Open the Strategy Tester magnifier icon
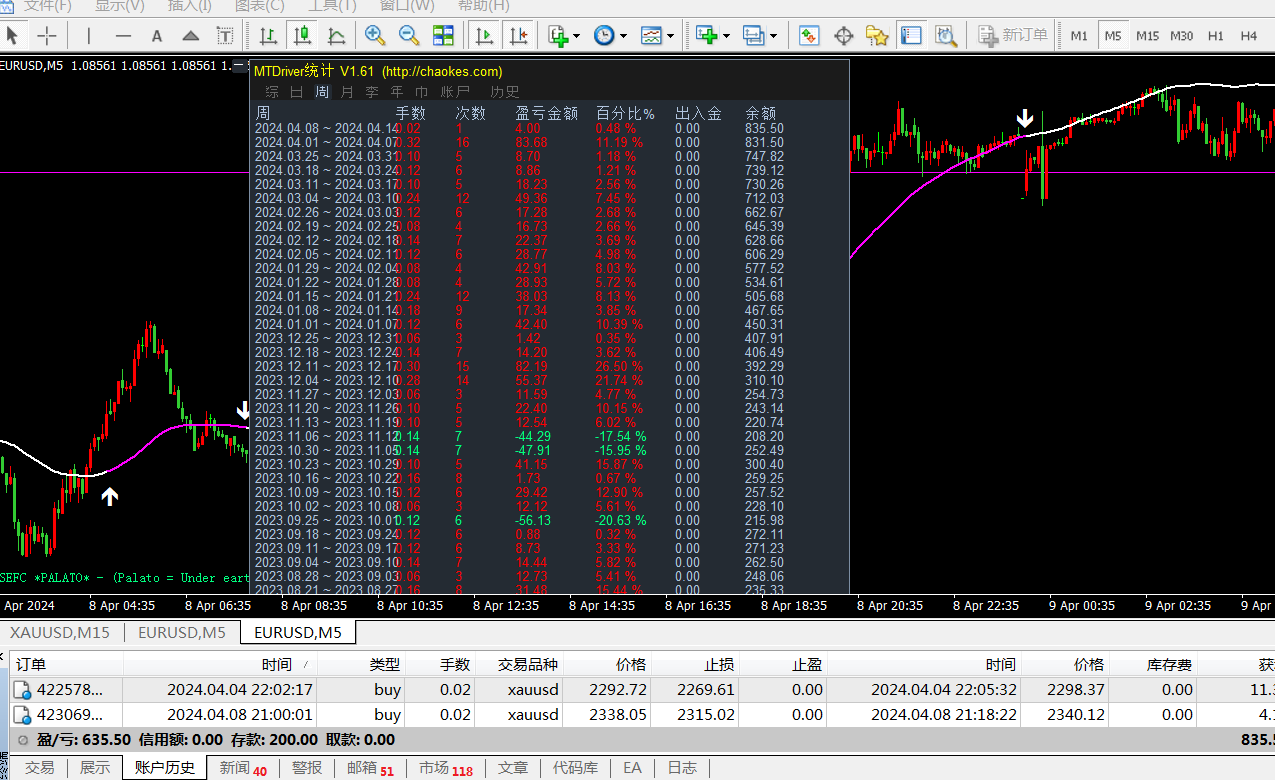1275x780 pixels. click(945, 36)
